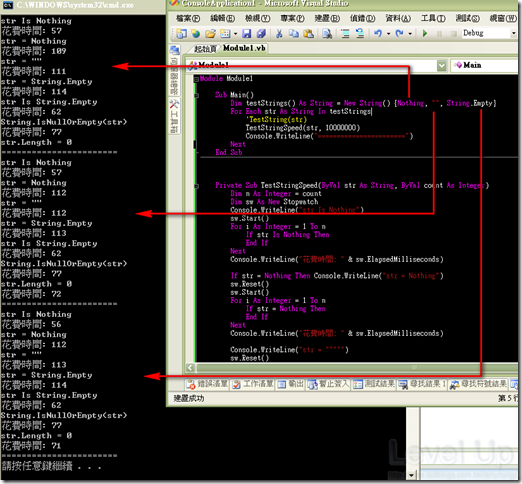522x484 pixels.
Task: Open the 檔案(F) menu
Action: [188, 18]
